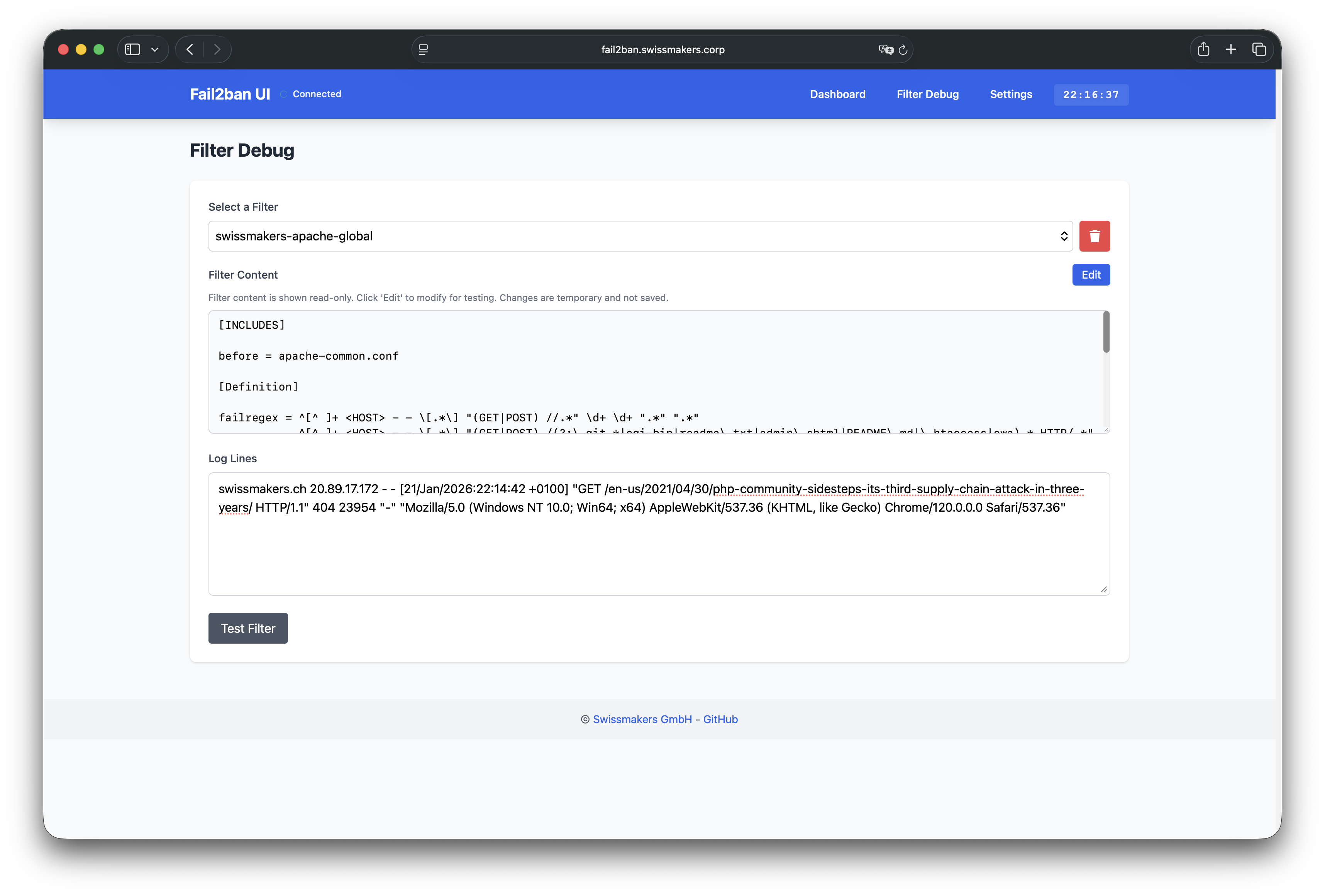Screen dimensions: 1325x896
Task: Navigate back using the browser back arrow
Action: tap(190, 49)
